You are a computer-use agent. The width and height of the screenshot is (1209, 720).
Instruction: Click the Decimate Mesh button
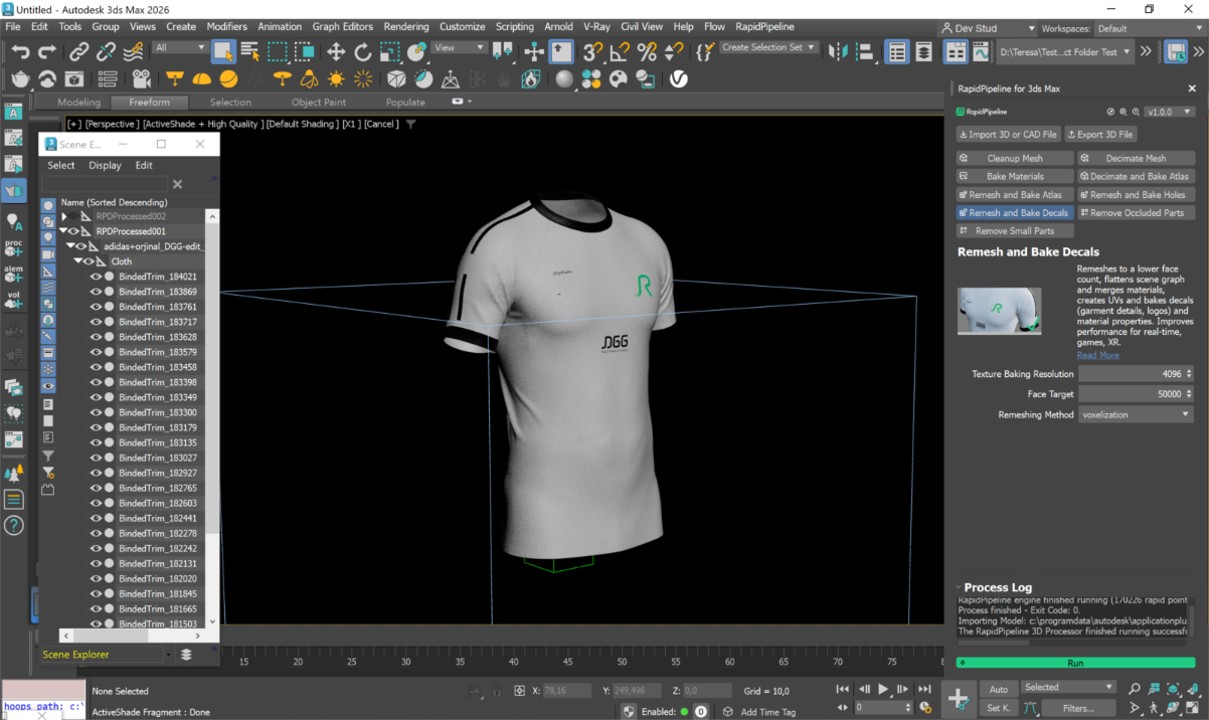(1135, 158)
